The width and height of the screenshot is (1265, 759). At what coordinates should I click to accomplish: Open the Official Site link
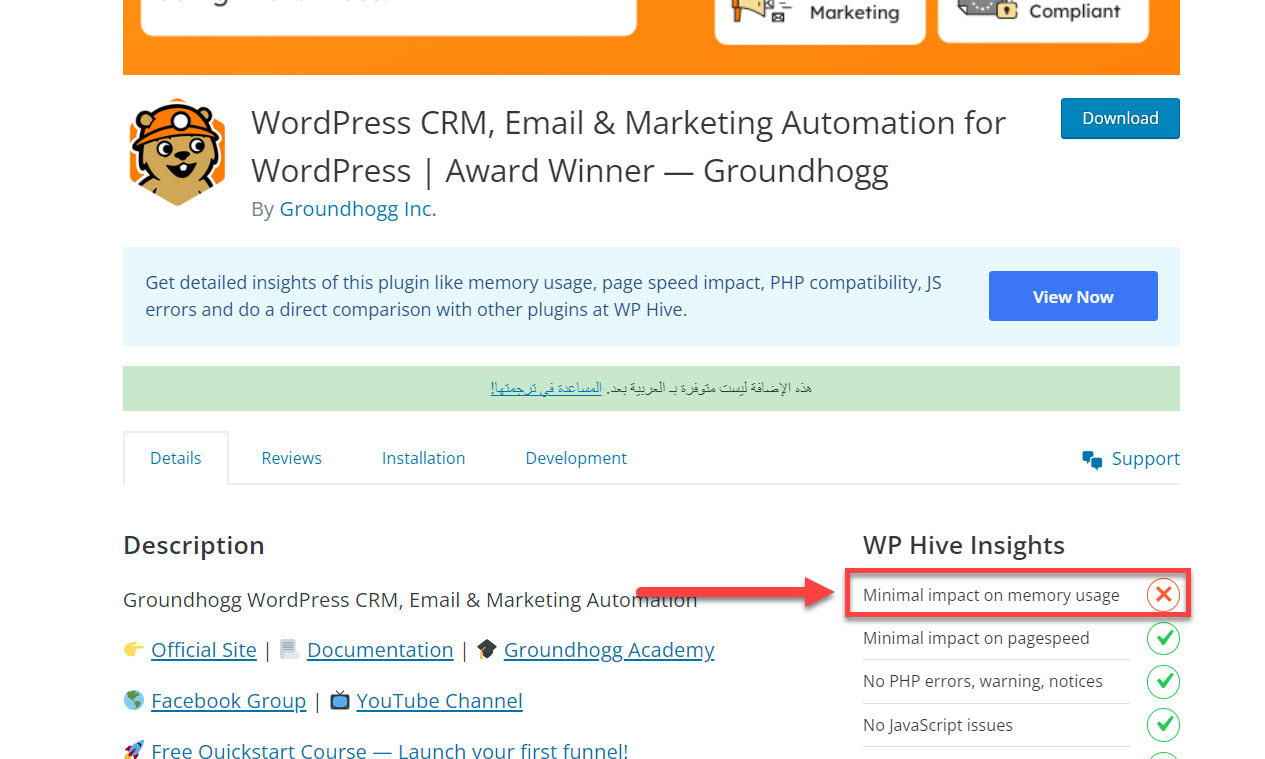pos(204,650)
